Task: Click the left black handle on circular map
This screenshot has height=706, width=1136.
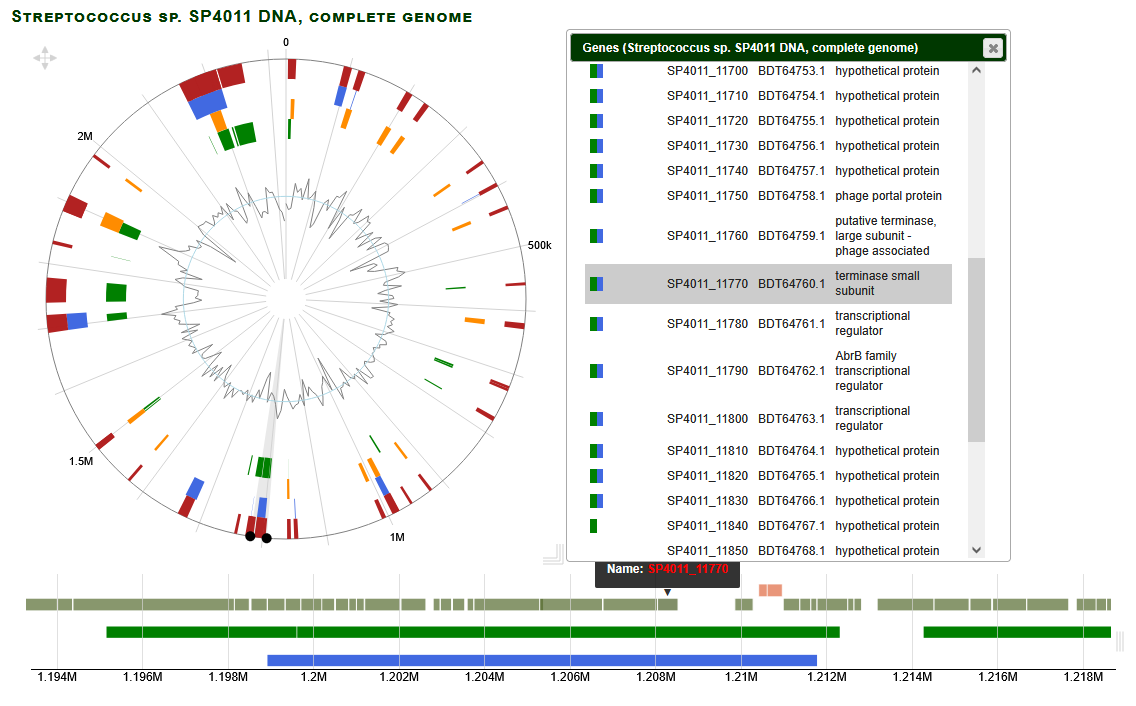Action: click(x=250, y=536)
